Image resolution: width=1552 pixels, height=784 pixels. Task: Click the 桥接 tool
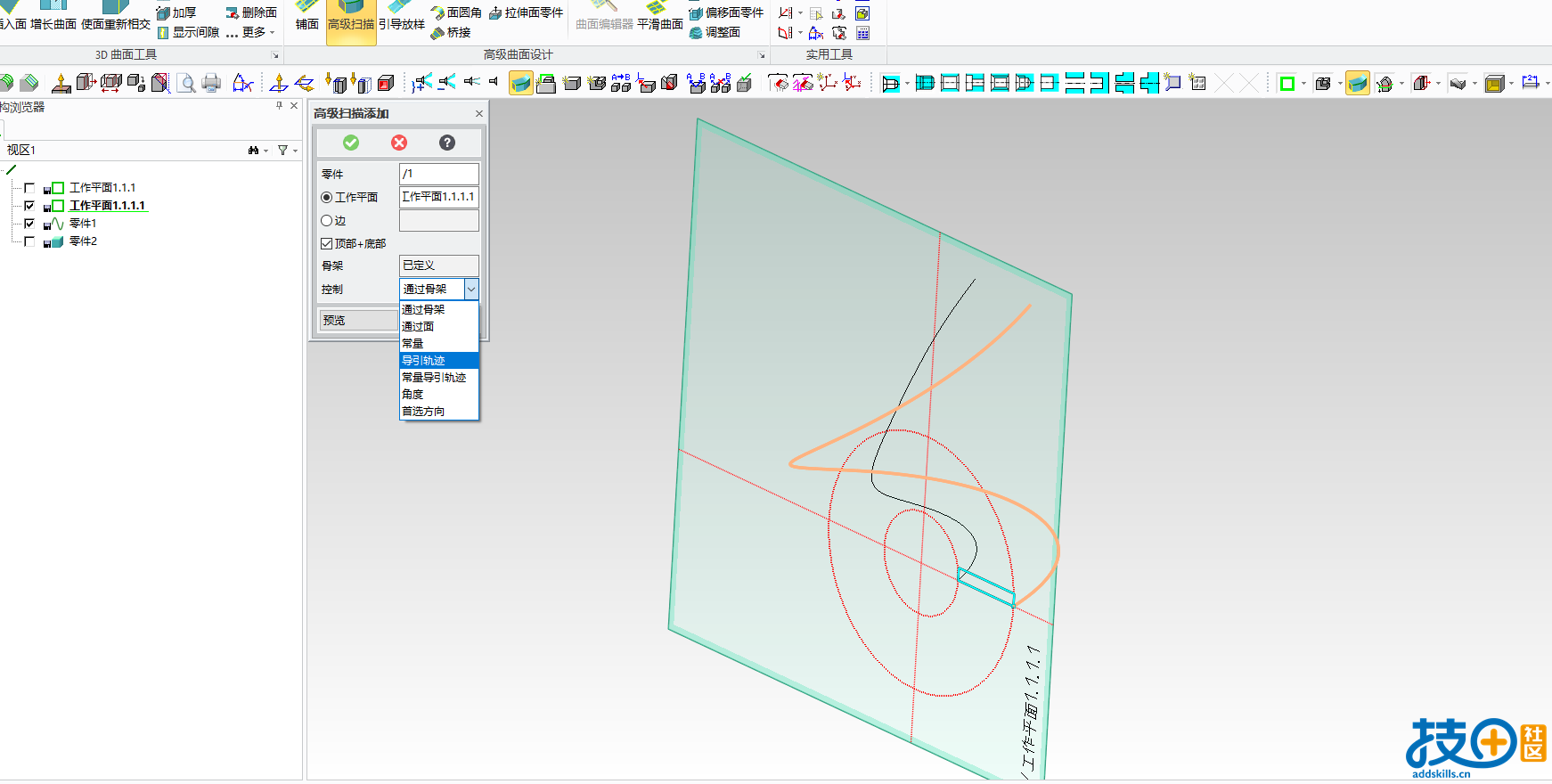tap(451, 32)
